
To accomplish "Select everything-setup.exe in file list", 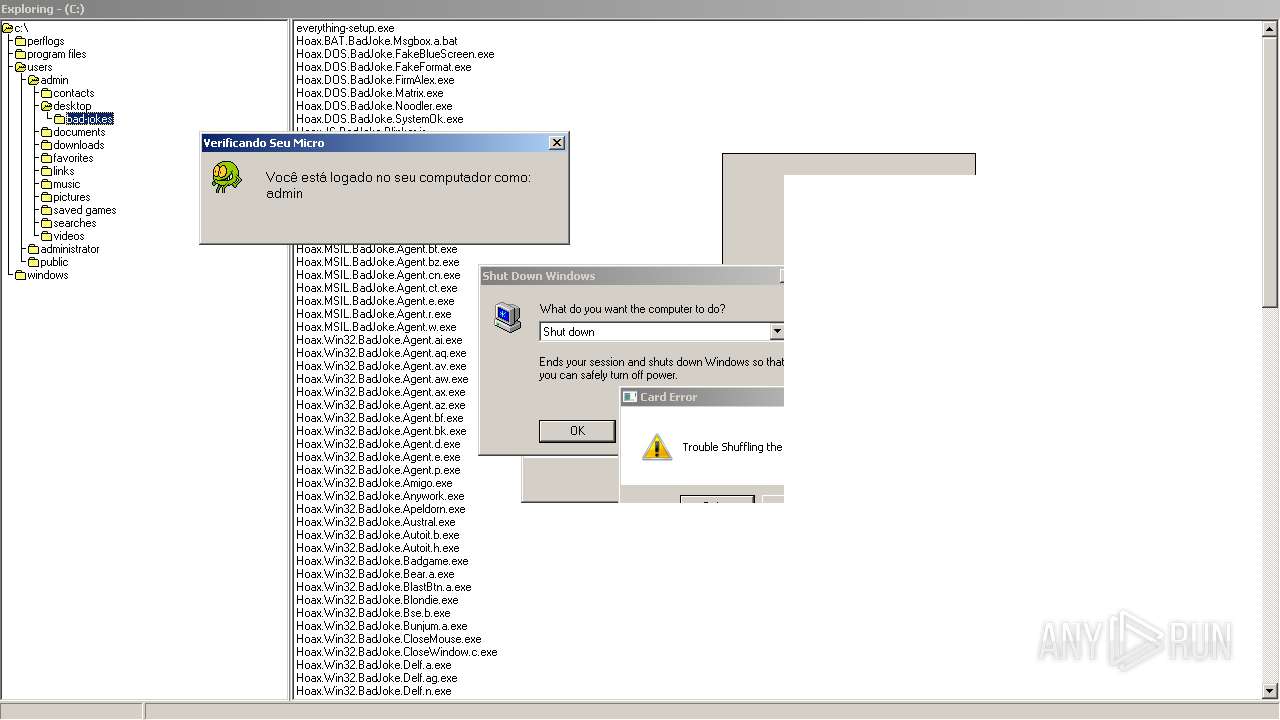I will [x=345, y=28].
